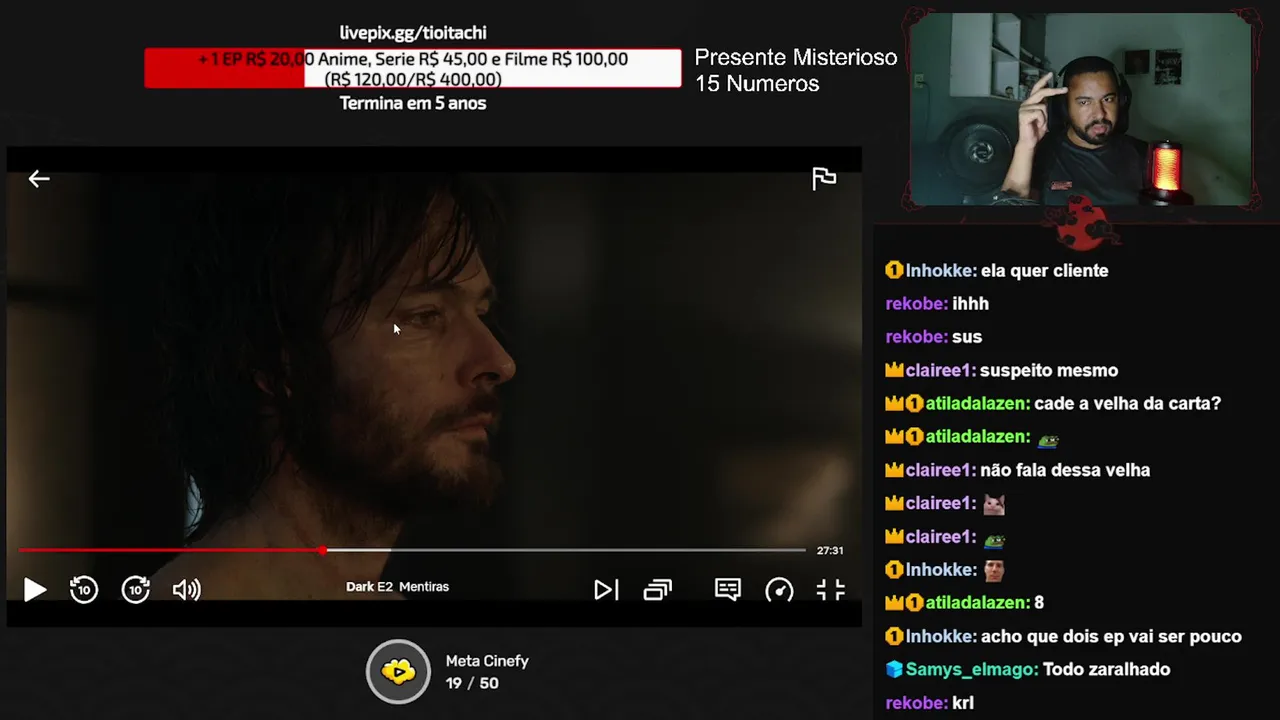Click the remaining time 27:31
The width and height of the screenshot is (1280, 720).
(830, 551)
